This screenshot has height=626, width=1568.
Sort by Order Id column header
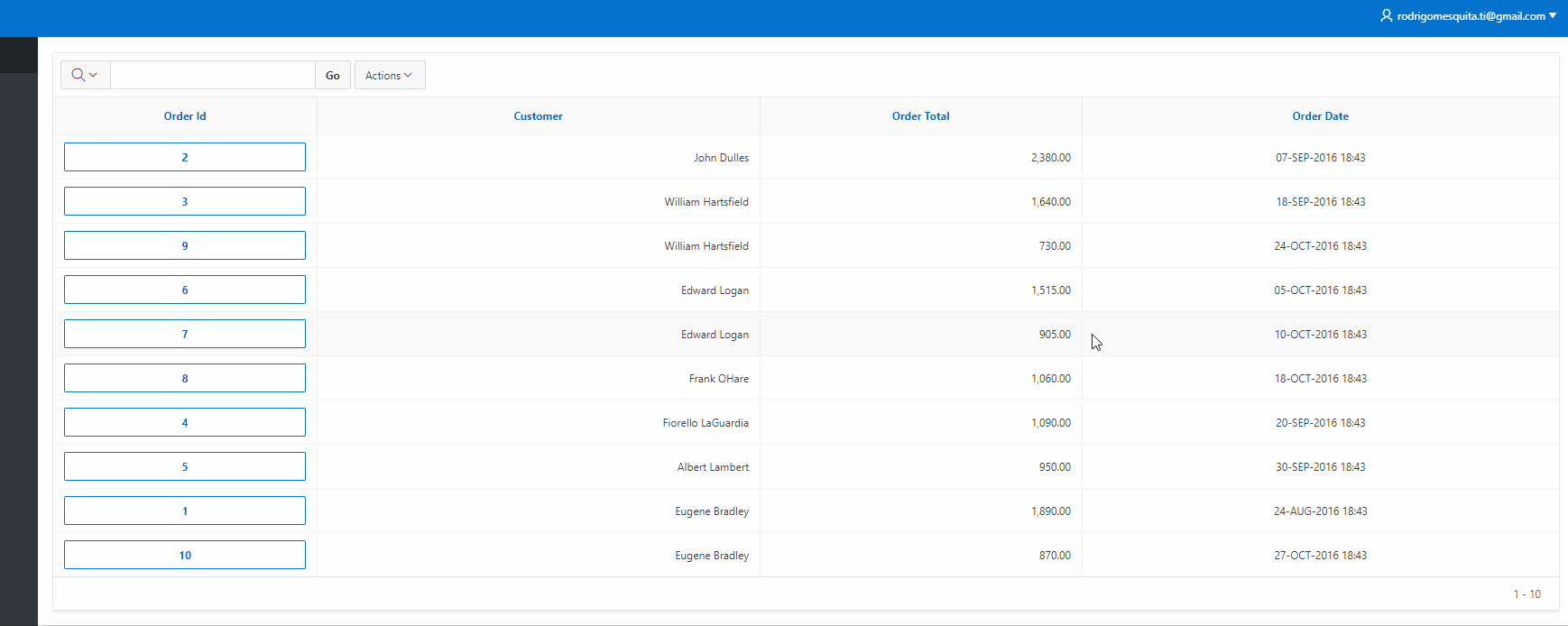[185, 116]
